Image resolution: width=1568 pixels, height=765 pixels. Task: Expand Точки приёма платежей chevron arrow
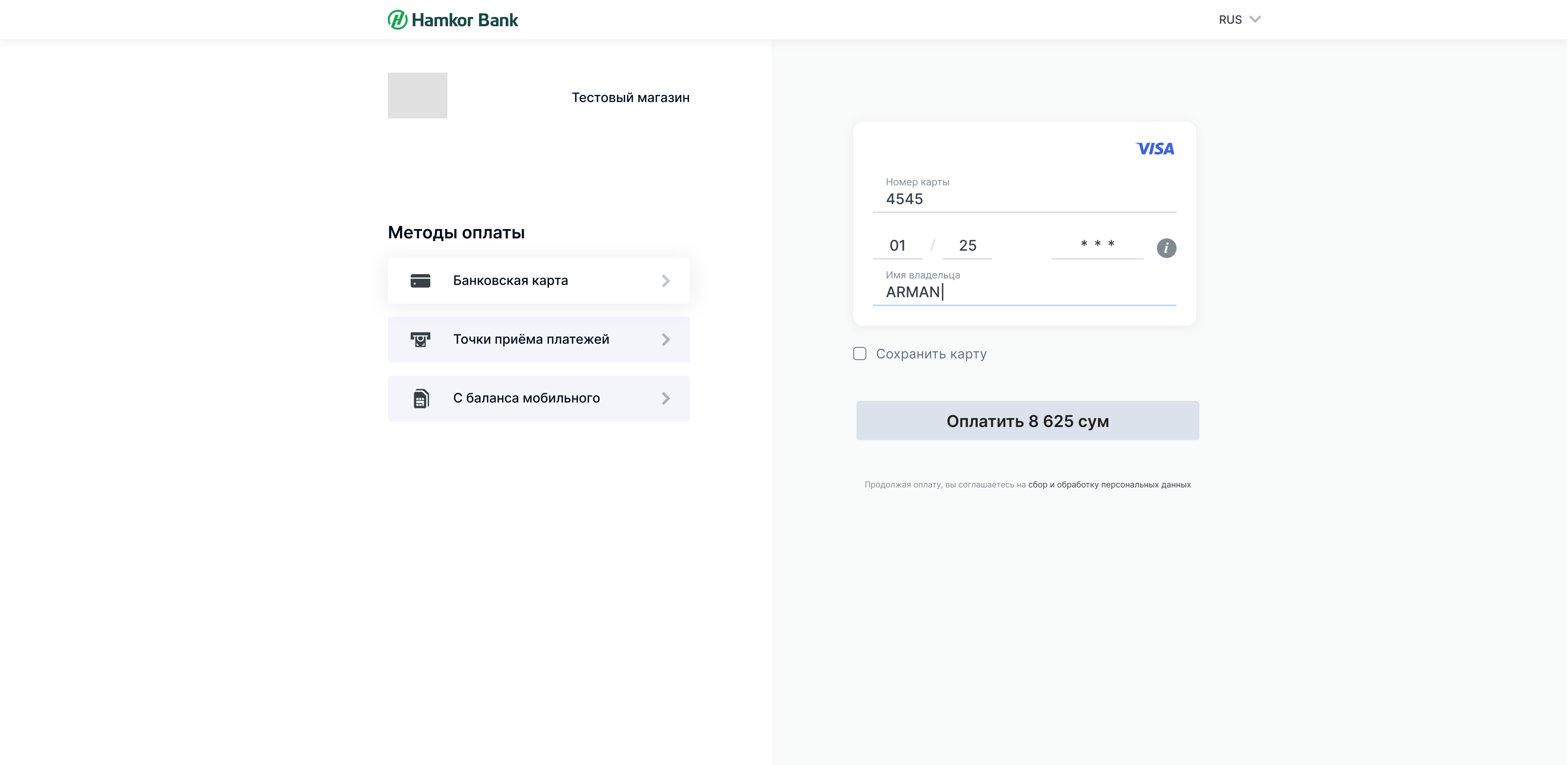click(665, 340)
